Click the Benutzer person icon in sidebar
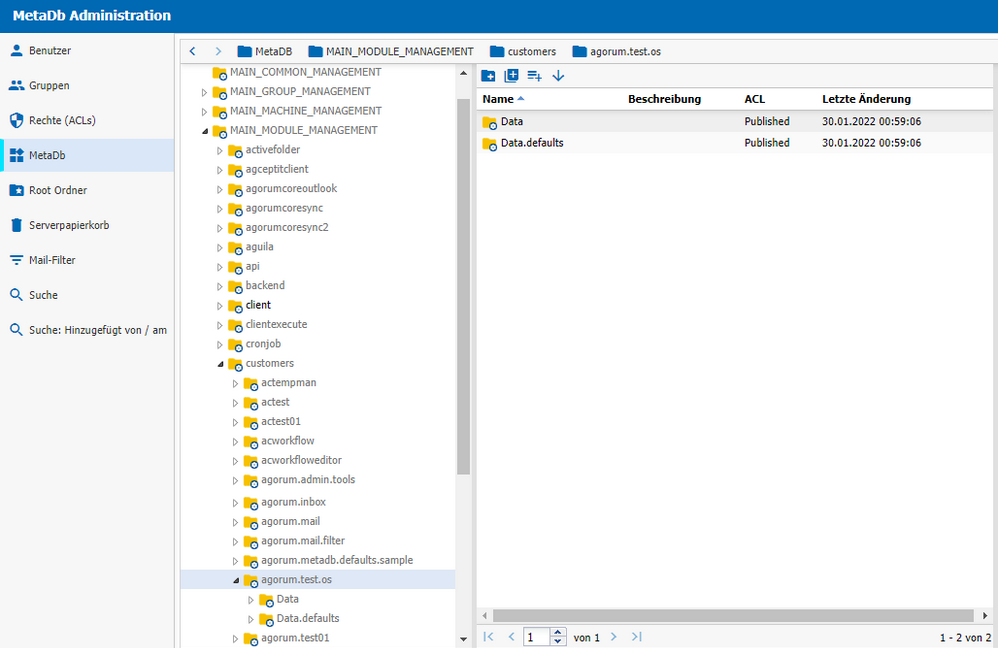 17,50
